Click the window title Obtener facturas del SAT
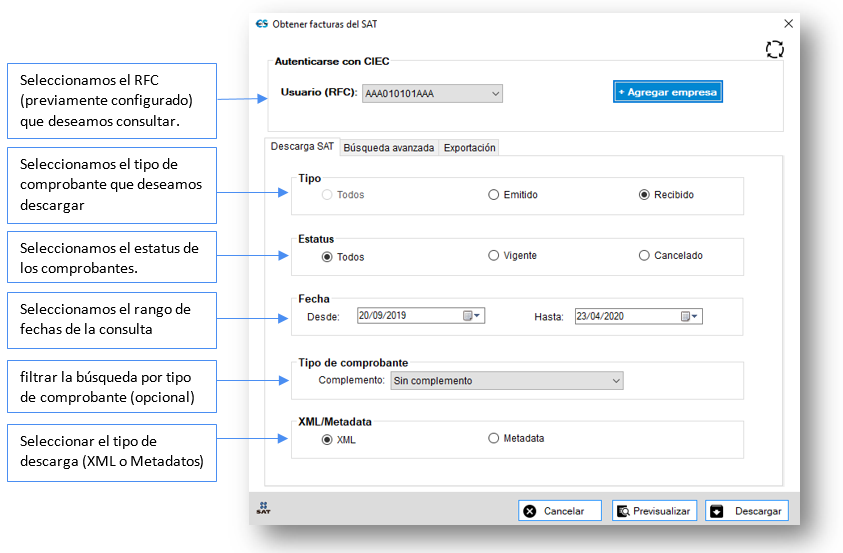Image resolution: width=843 pixels, height=553 pixels. click(x=325, y=24)
